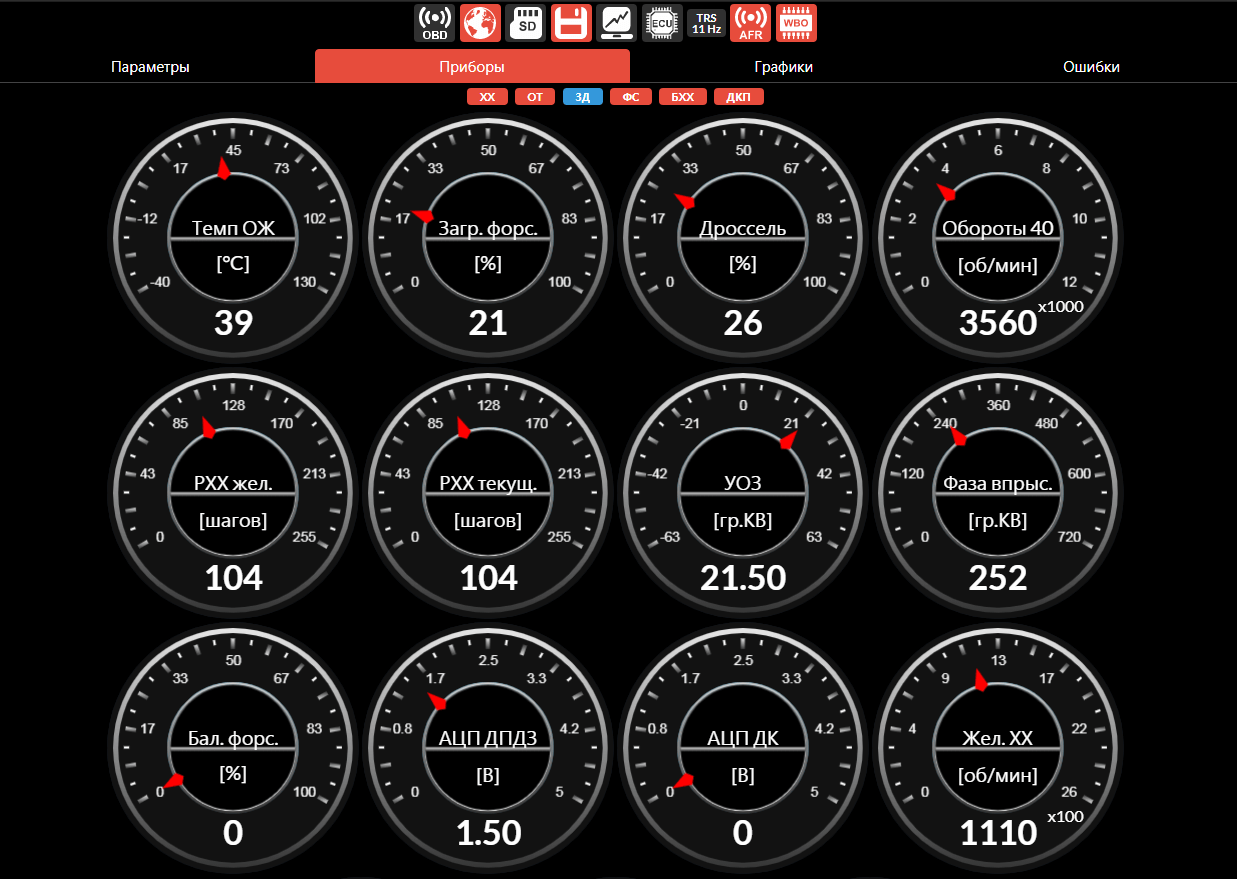Toggle the ДКП status flag
The width and height of the screenshot is (1237, 879).
739,97
